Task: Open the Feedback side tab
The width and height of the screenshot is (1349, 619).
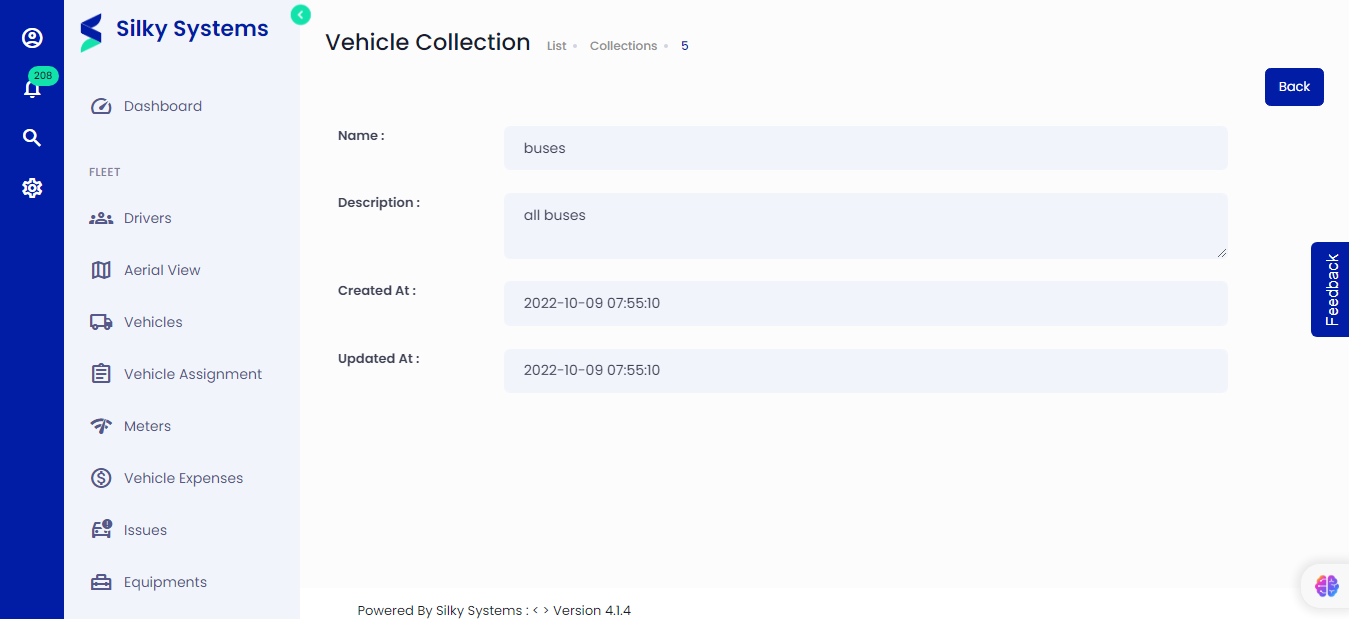Action: (x=1331, y=289)
